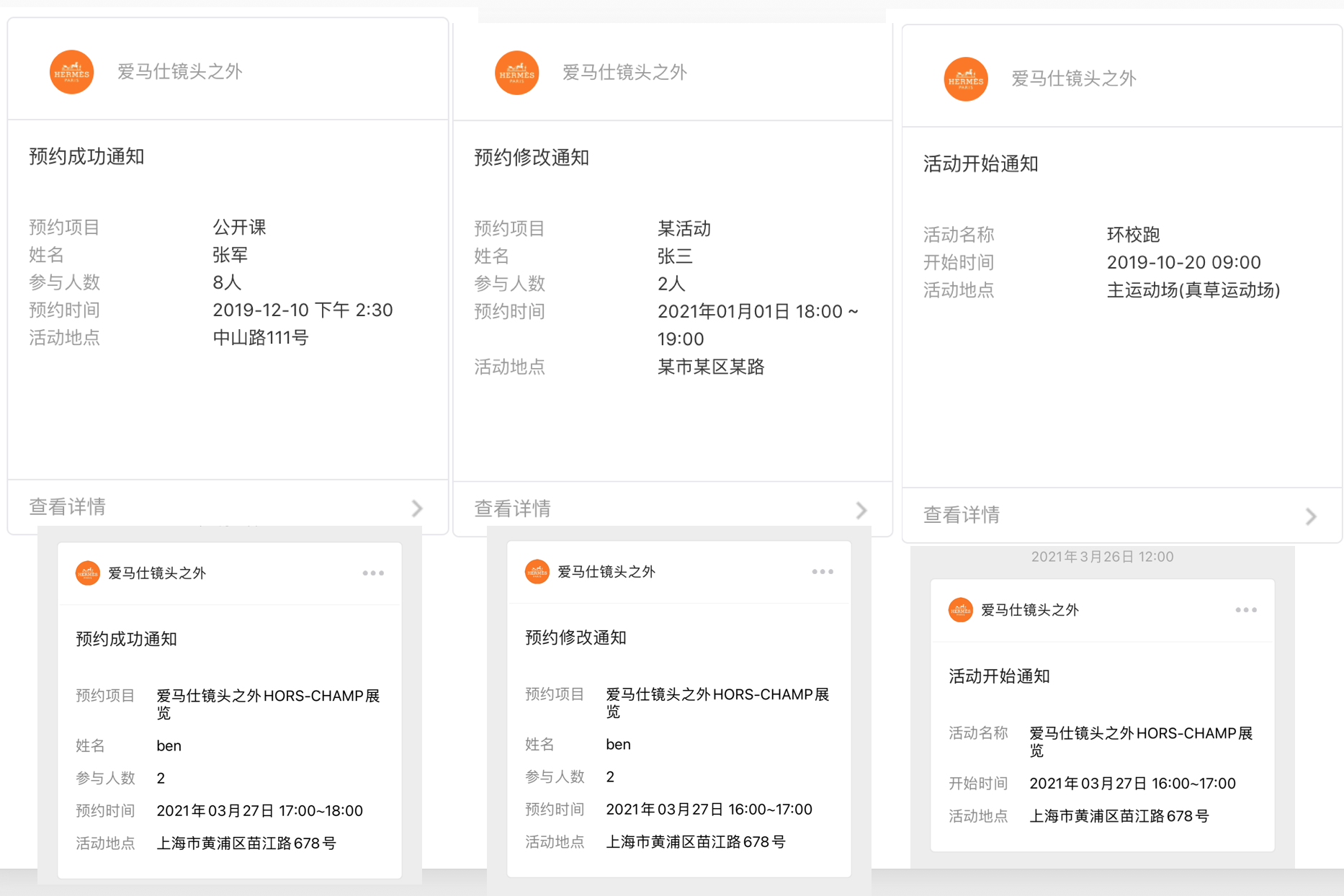Image resolution: width=1344 pixels, height=896 pixels.
Task: Click the participant count 2人
Action: (x=671, y=284)
